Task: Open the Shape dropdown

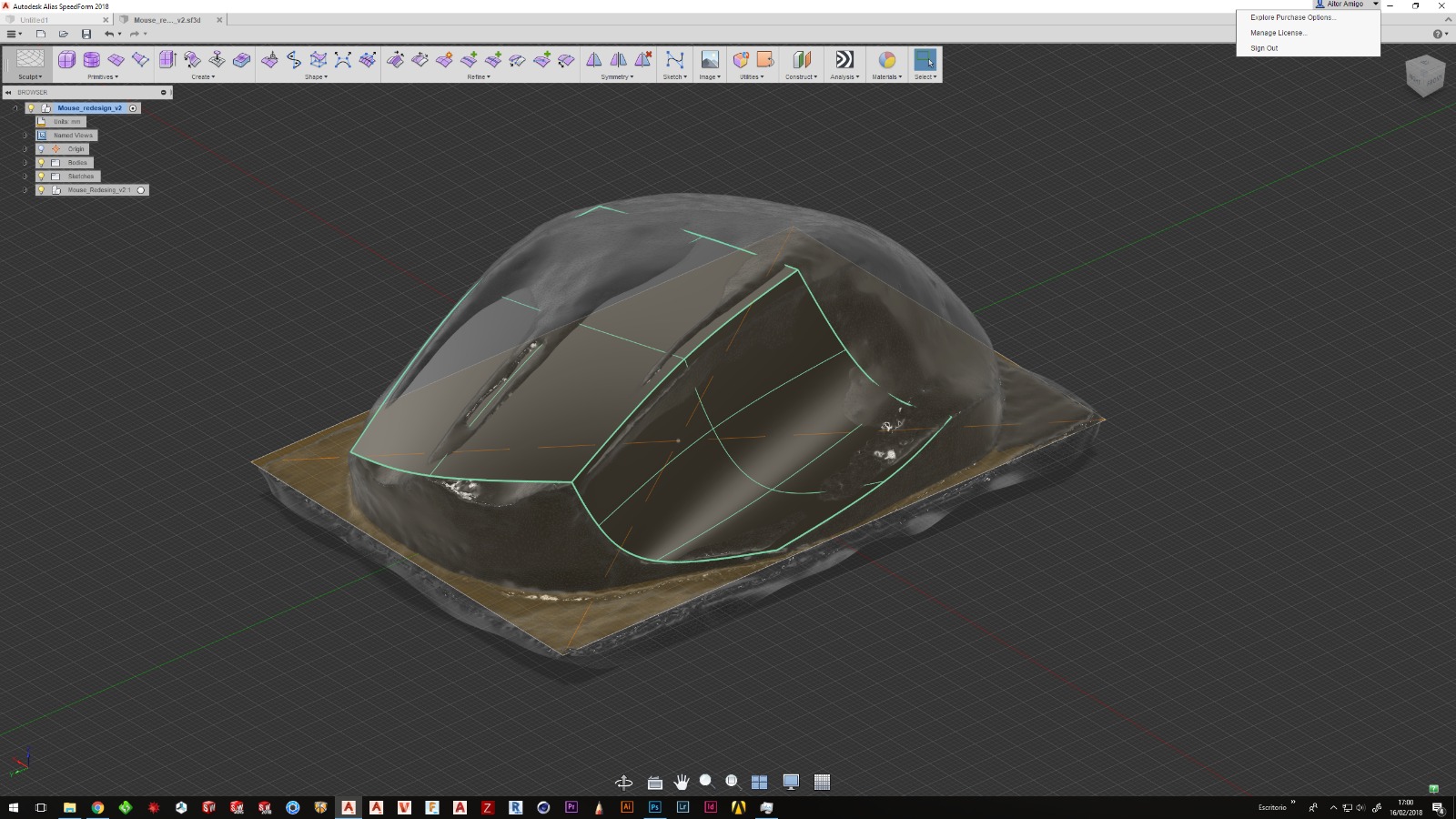Action: point(316,76)
